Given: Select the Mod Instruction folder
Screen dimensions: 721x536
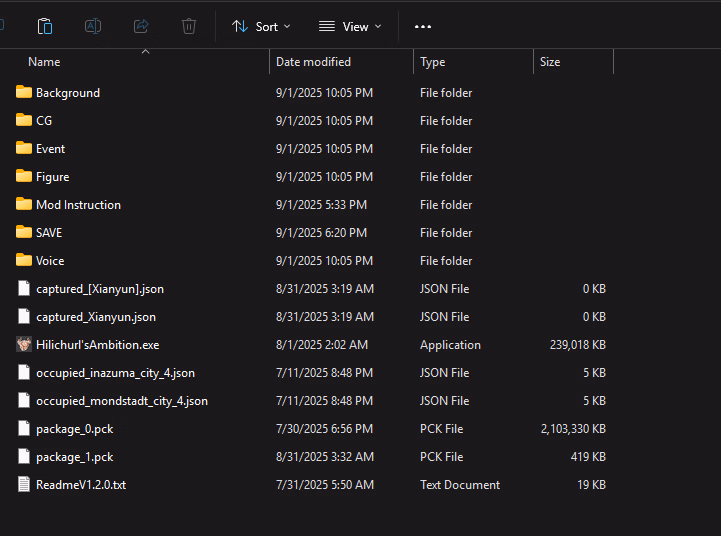Looking at the screenshot, I should pyautogui.click(x=78, y=205).
